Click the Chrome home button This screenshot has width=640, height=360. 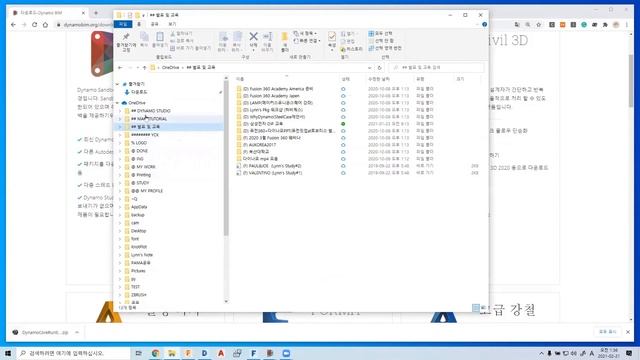[45, 24]
